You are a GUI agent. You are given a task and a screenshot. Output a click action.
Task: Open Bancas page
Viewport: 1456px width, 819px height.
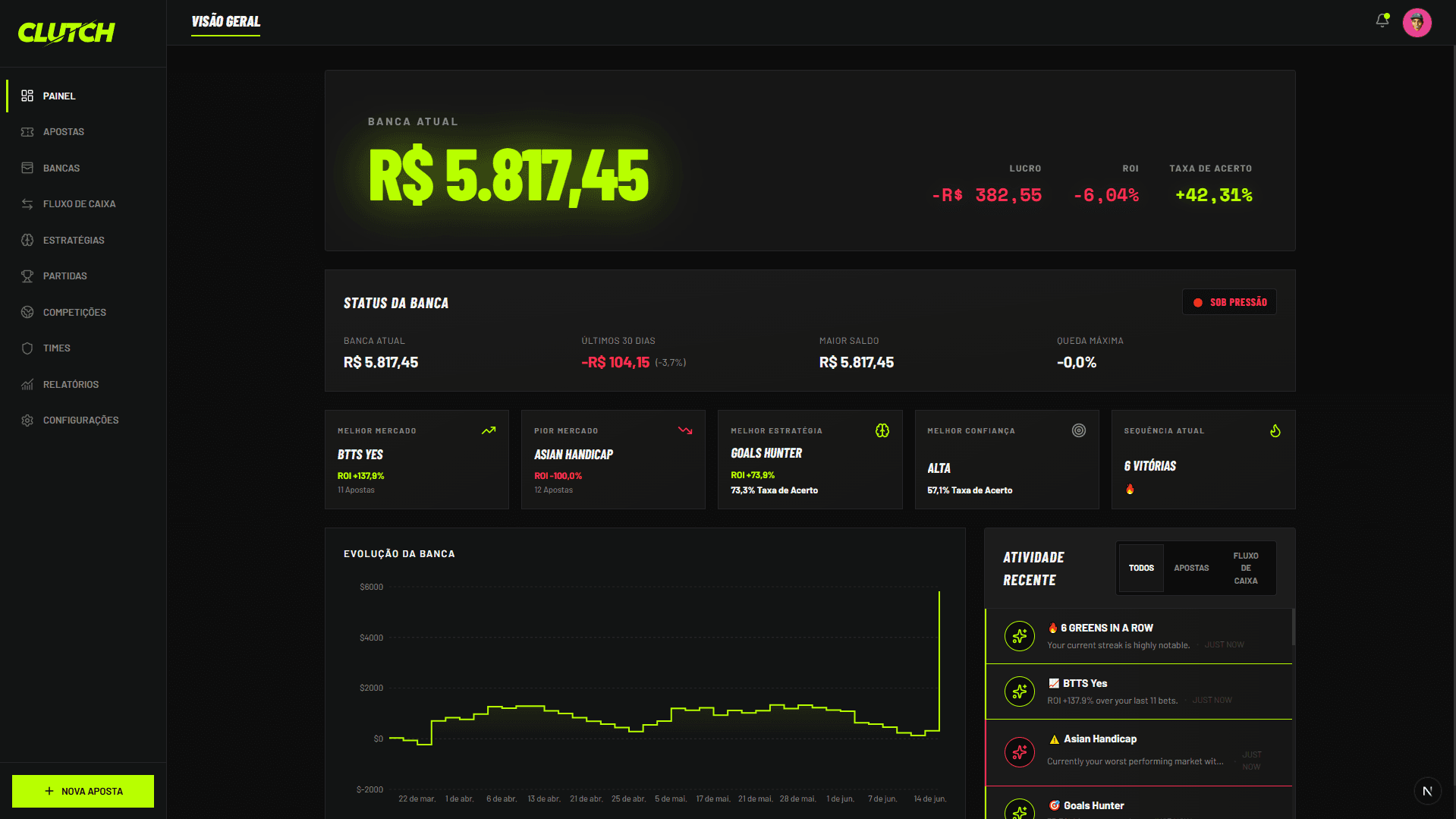(83, 168)
